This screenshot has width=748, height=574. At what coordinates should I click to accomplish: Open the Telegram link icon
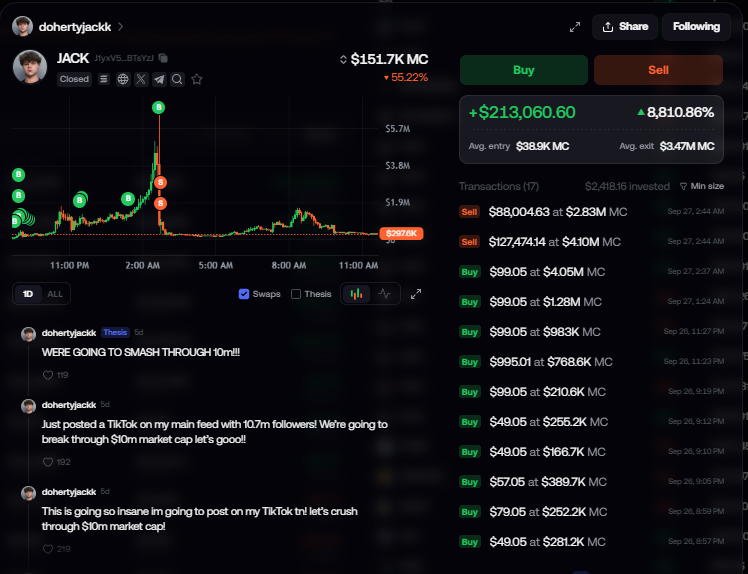coord(159,79)
